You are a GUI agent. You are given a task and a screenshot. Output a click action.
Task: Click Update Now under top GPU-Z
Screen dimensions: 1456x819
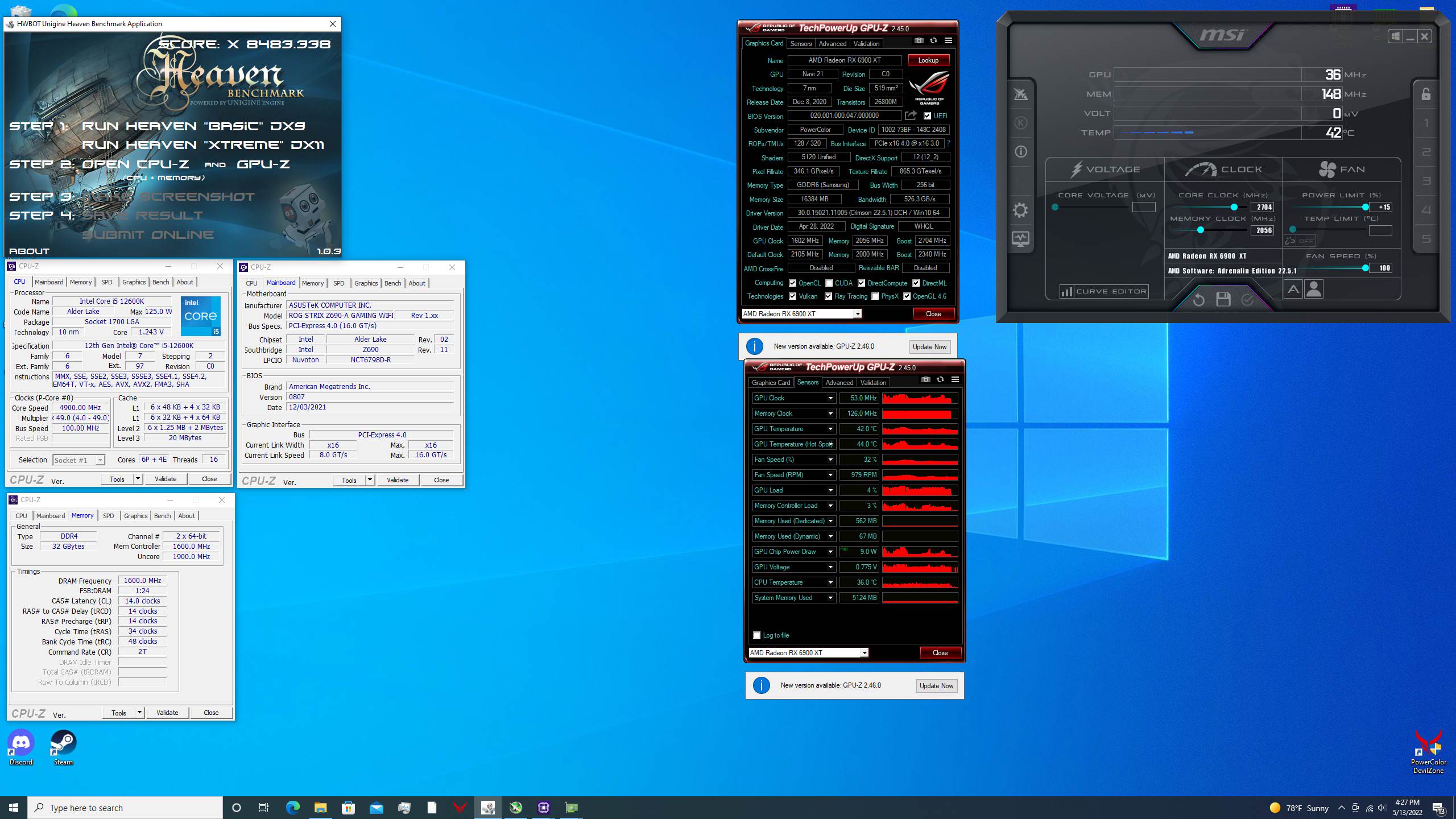pos(929,347)
